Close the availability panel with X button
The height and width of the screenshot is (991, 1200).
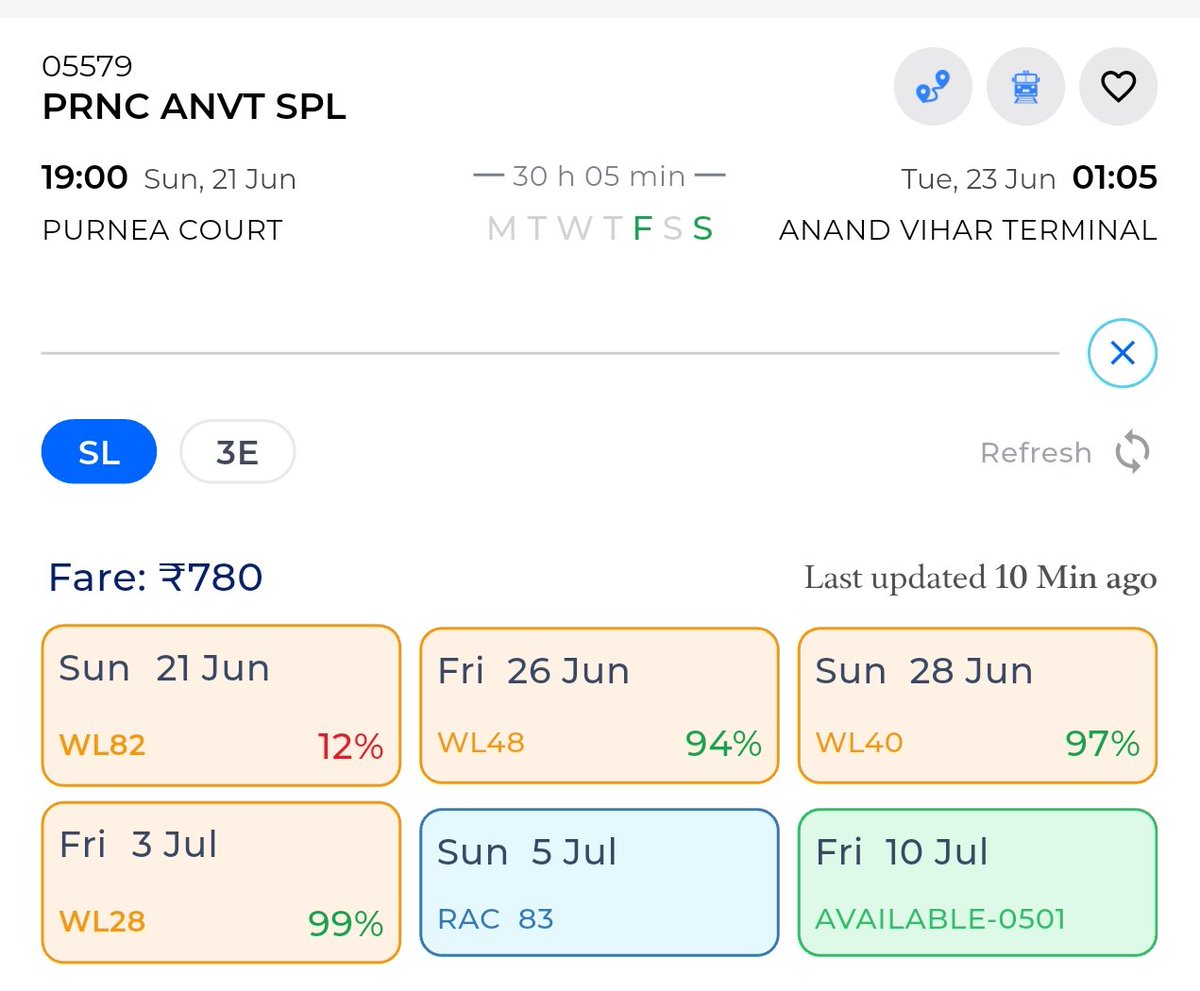click(1122, 353)
